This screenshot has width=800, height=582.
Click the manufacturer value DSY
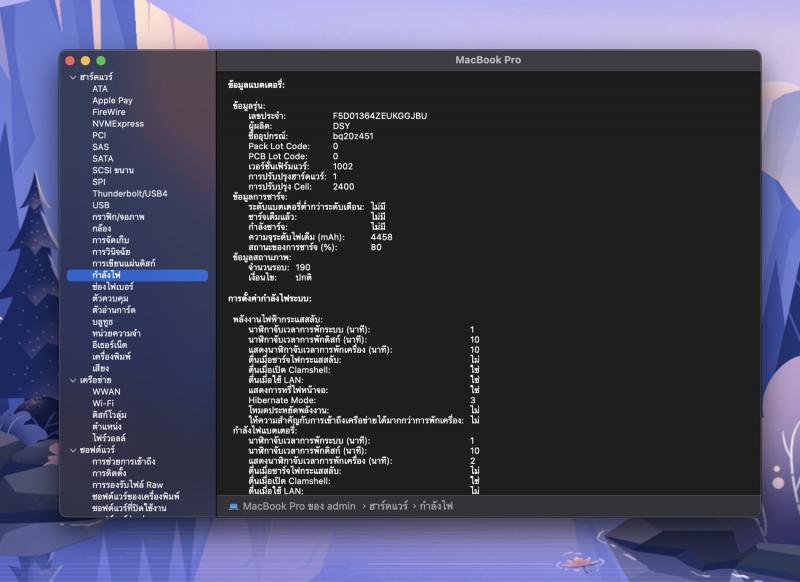pyautogui.click(x=341, y=126)
